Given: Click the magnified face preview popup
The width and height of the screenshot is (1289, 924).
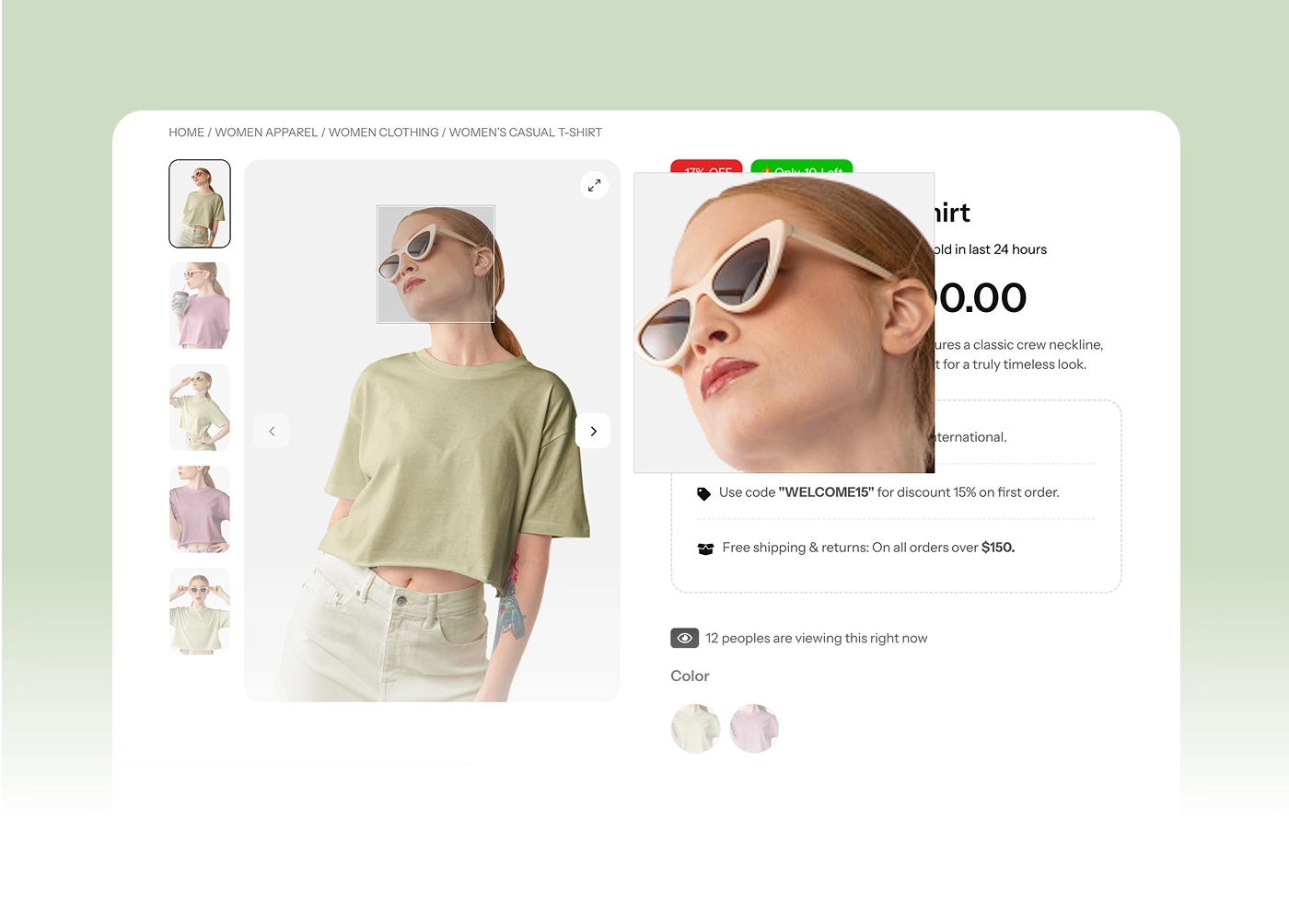Looking at the screenshot, I should point(784,323).
